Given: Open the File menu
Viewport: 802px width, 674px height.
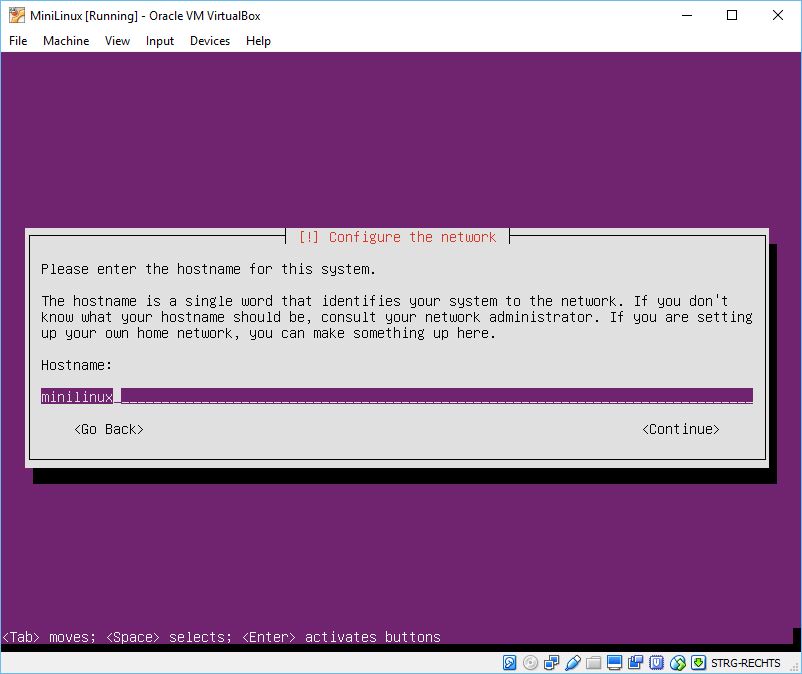Looking at the screenshot, I should coord(18,41).
